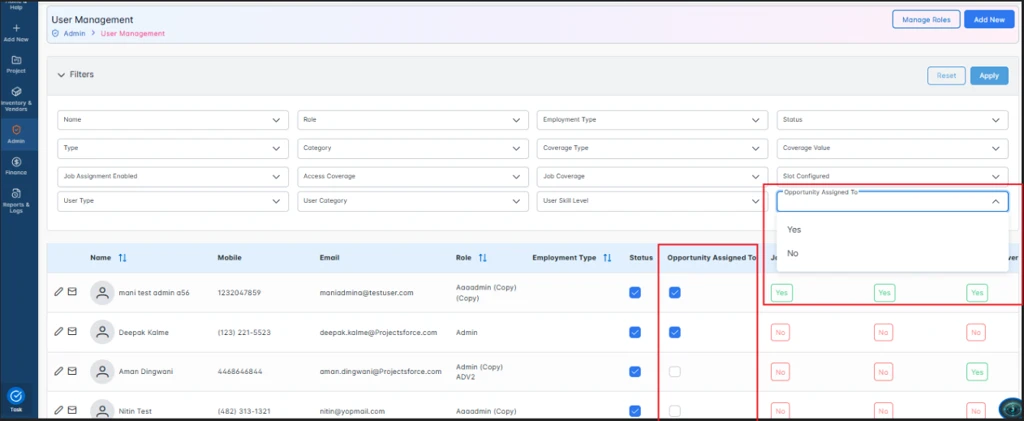Screen dimensions: 1024x421
Task: Click the Add New plus icon in sidebar
Action: point(16,30)
